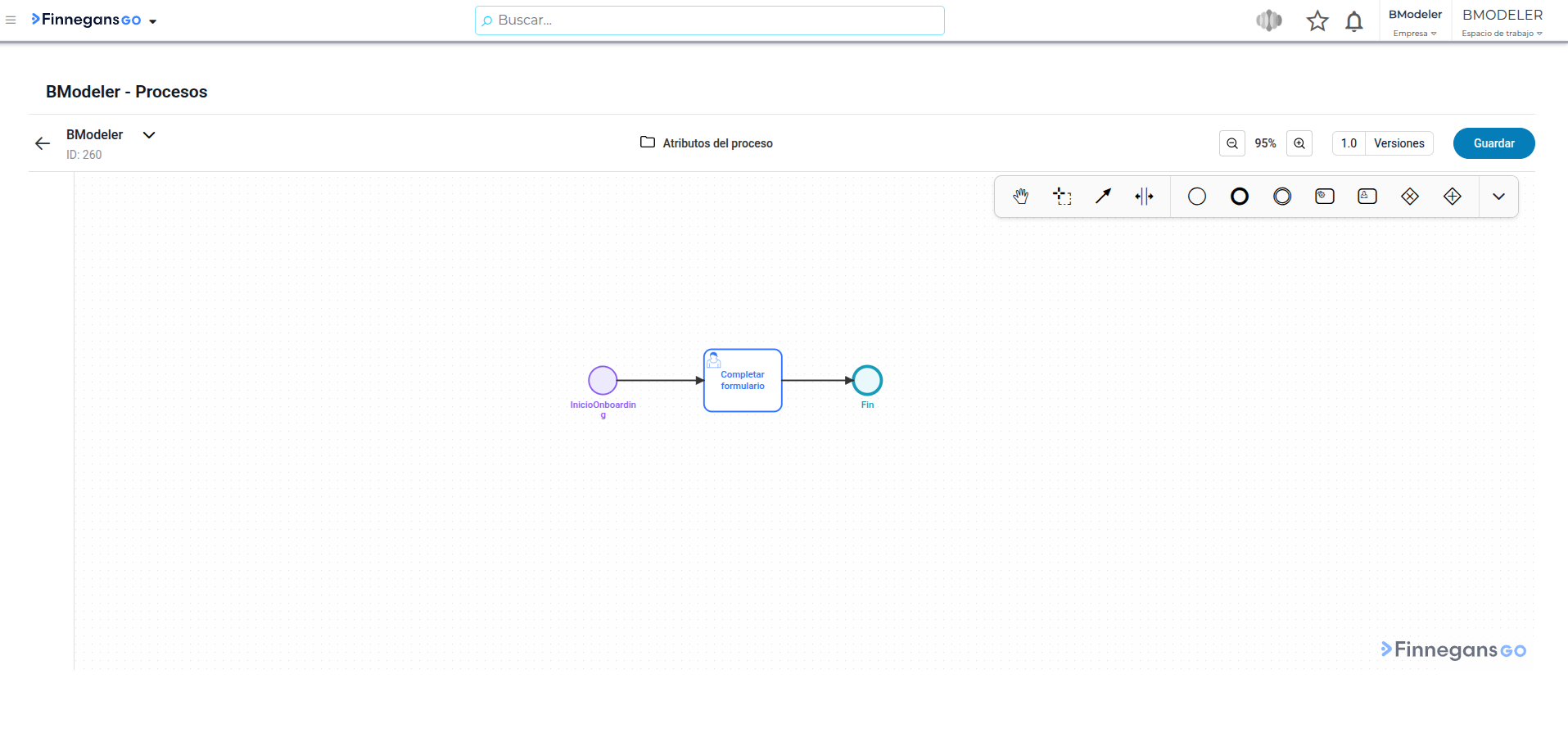Open the BModeler Empresa selector
Image resolution: width=1568 pixels, height=742 pixels.
tap(1415, 22)
